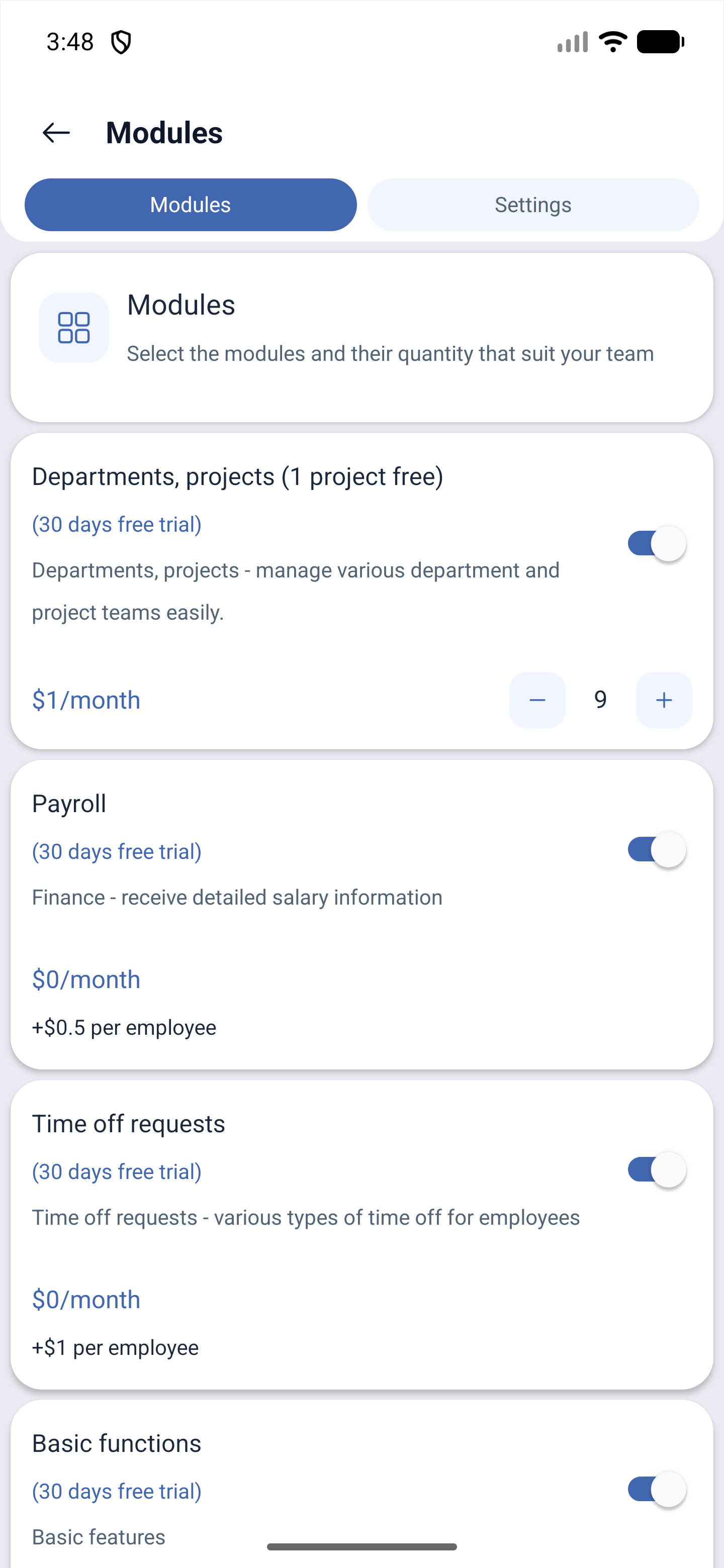
Task: Switch off the Basic functions module
Action: pyautogui.click(x=657, y=1490)
